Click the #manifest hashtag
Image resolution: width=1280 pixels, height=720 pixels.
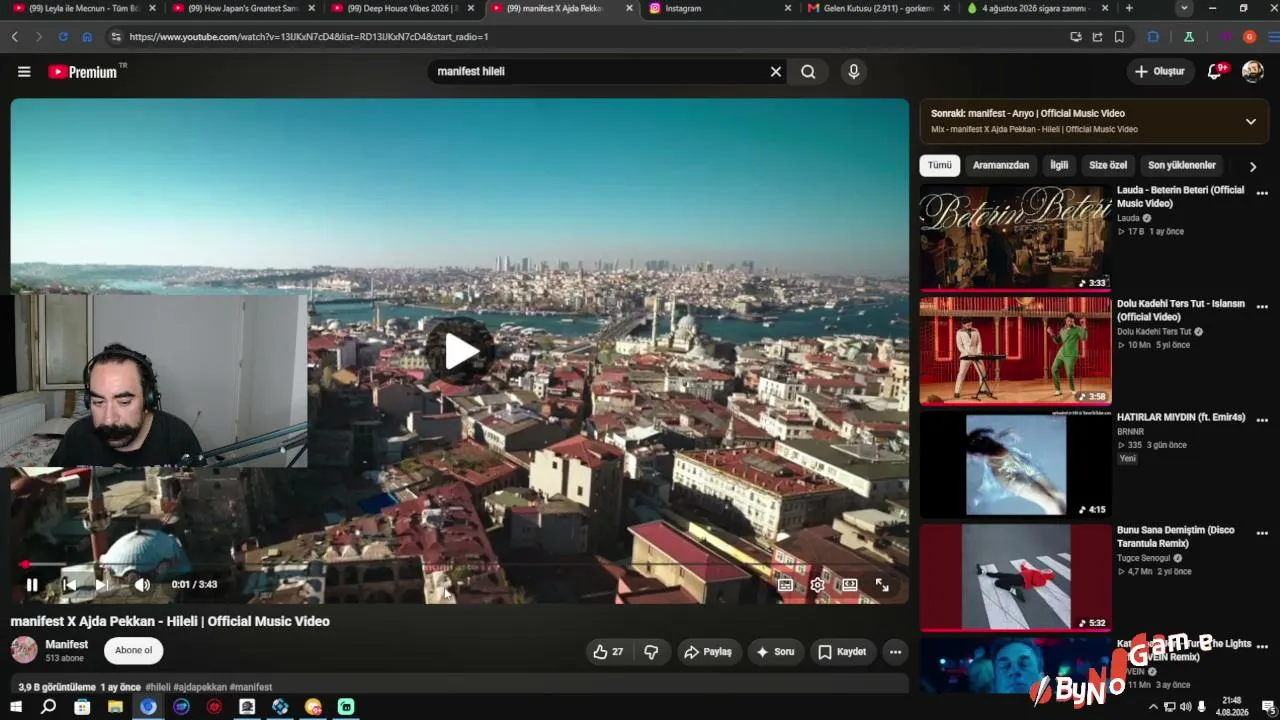(x=251, y=687)
